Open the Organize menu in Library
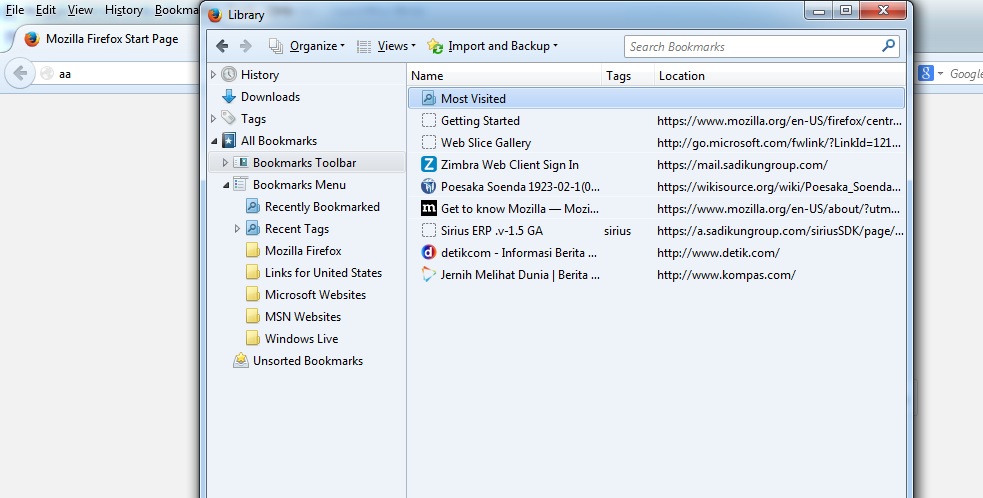Viewport: 983px width, 498px height. pos(307,46)
